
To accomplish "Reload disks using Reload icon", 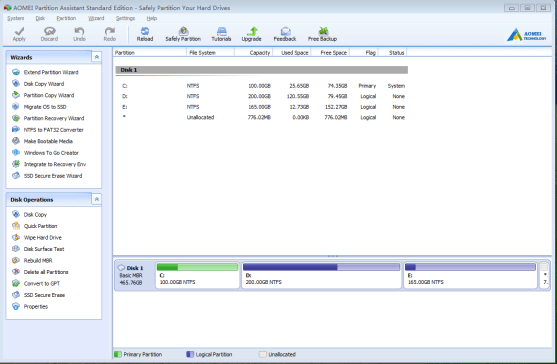I will 145,34.
